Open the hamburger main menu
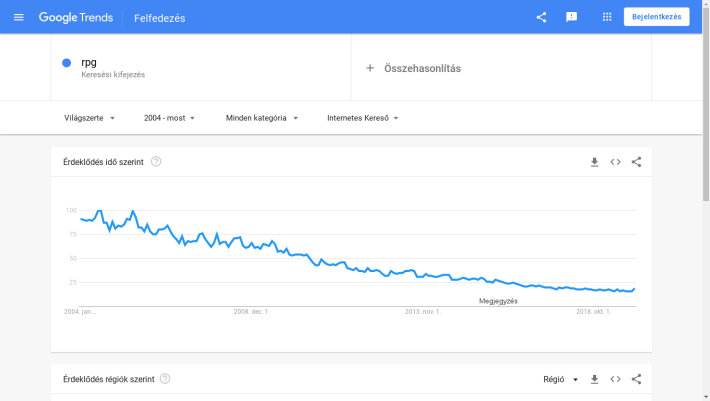 click(x=19, y=17)
